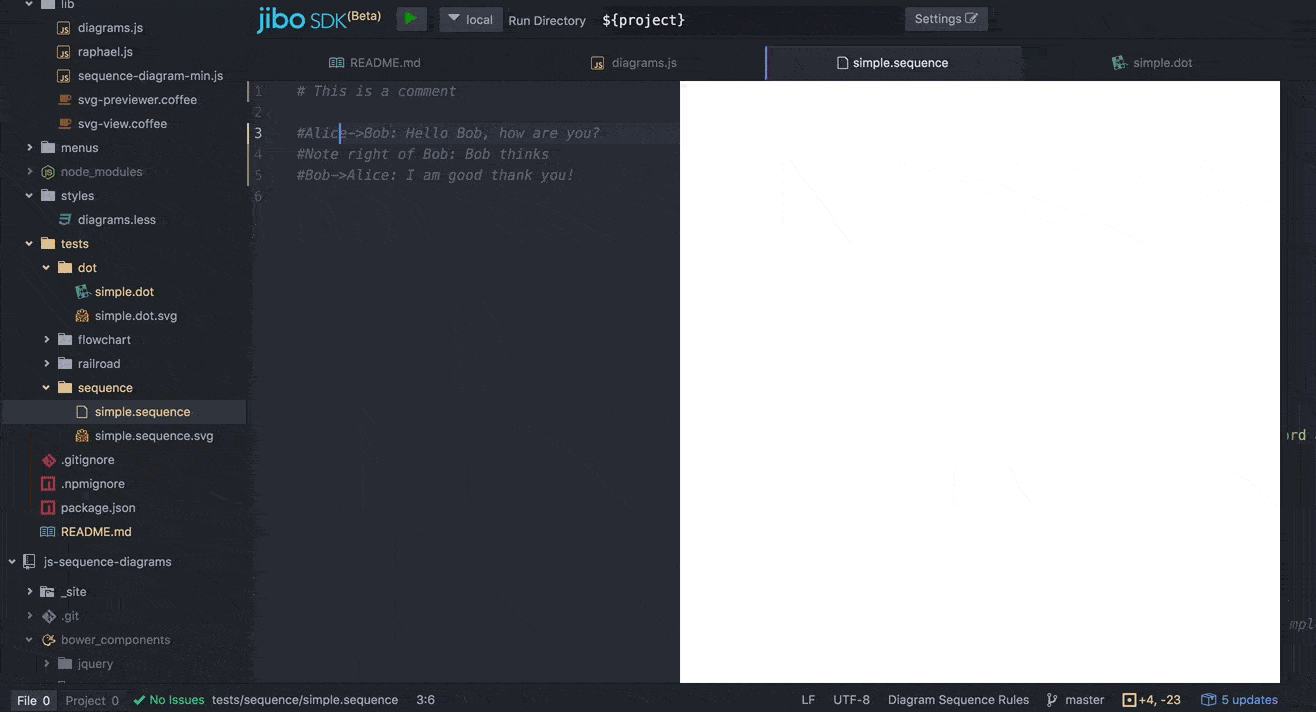Open the local target dropdown
Viewport: 1316px width, 712px height.
(470, 19)
